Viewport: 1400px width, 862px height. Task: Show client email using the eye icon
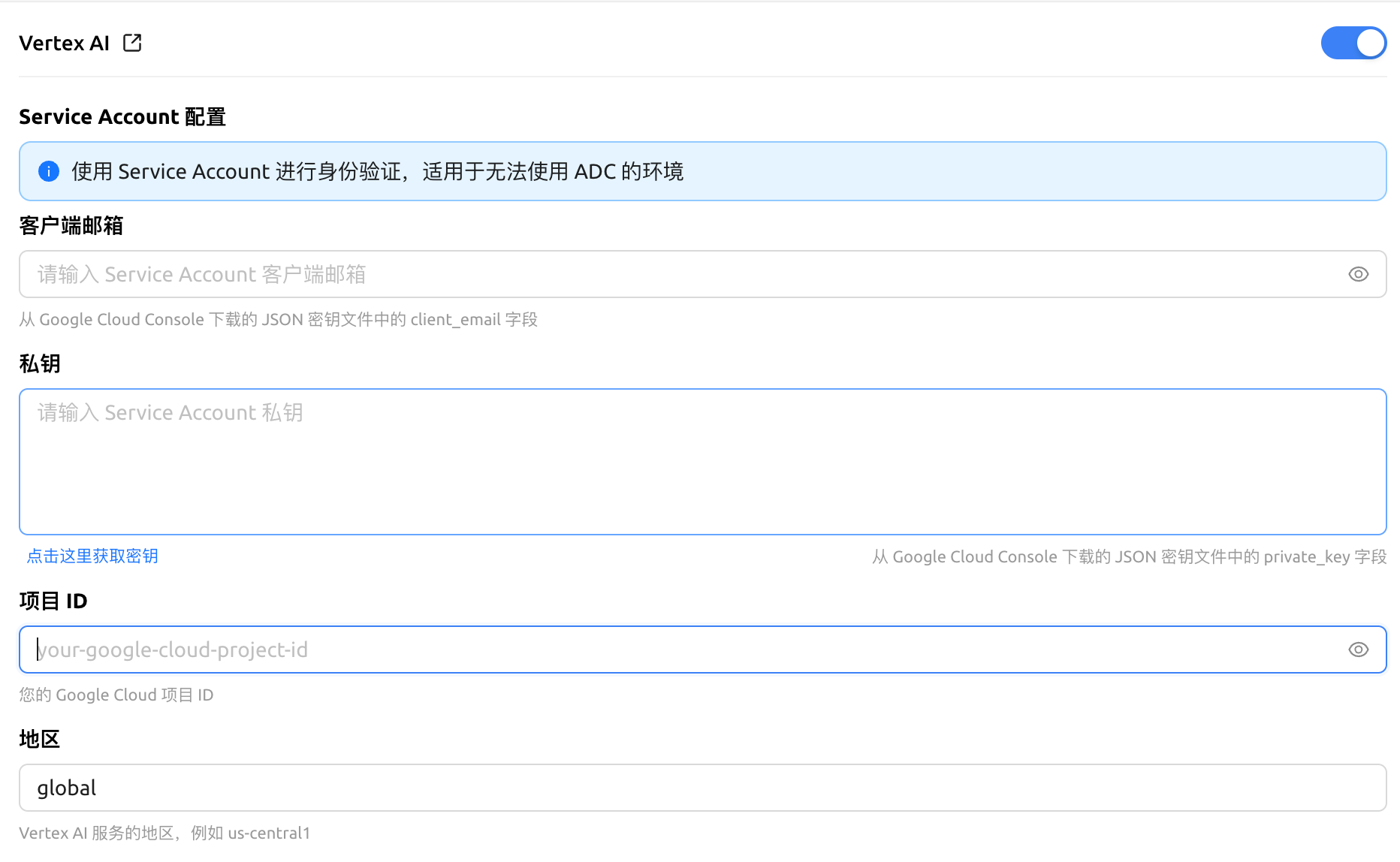coord(1358,274)
